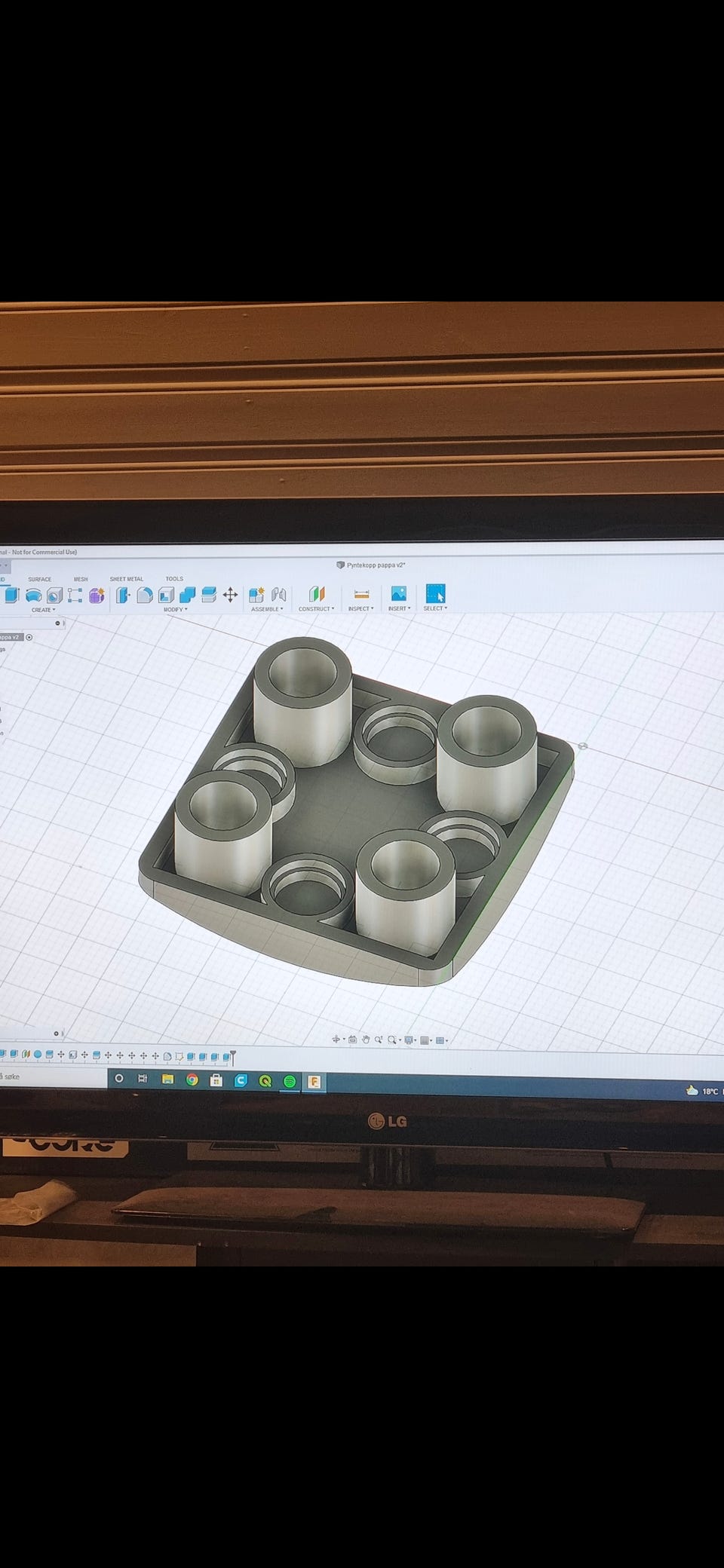Image resolution: width=724 pixels, height=1568 pixels.
Task: Open Google Chrome from the taskbar
Action: pos(192,1080)
